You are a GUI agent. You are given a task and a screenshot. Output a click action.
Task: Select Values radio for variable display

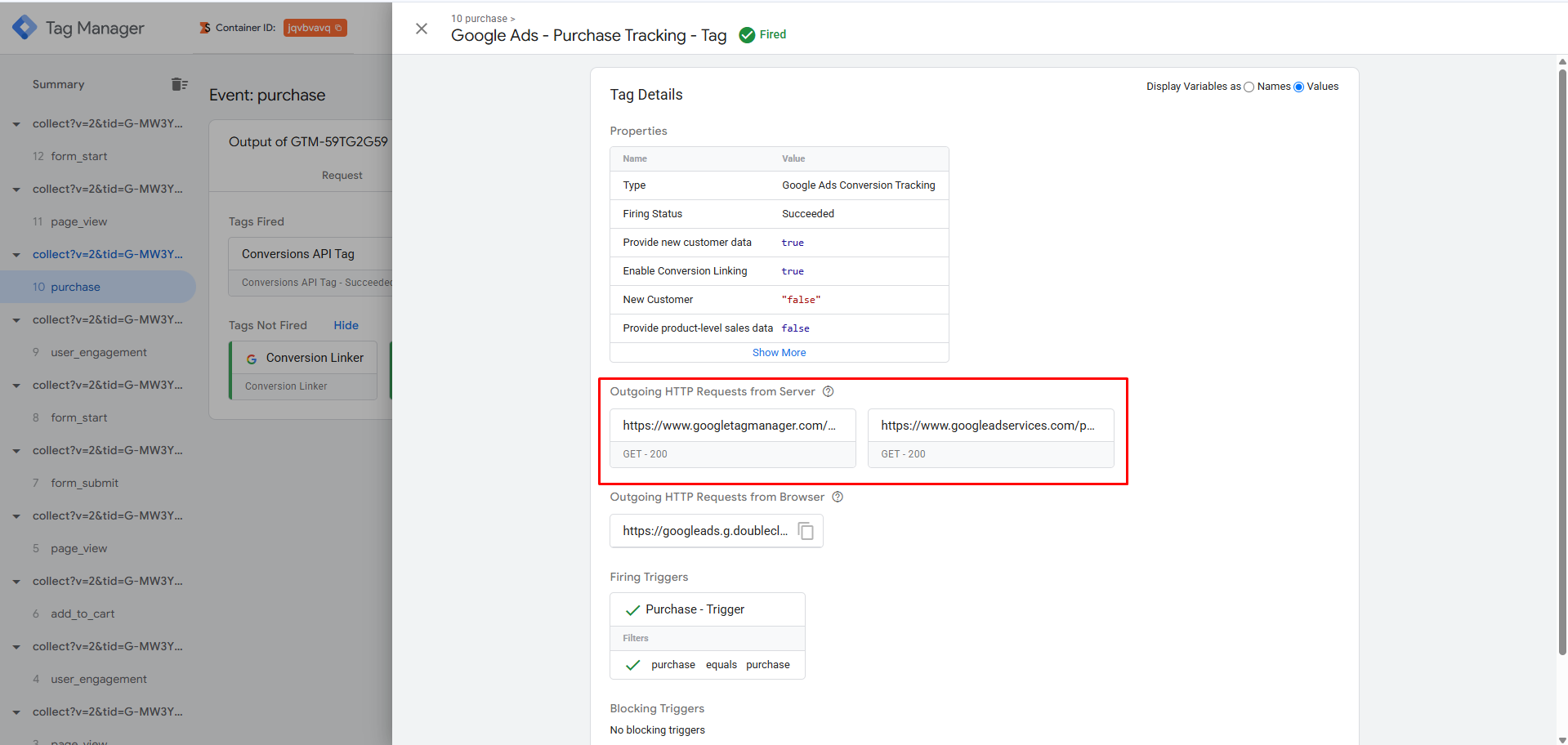[x=1298, y=87]
